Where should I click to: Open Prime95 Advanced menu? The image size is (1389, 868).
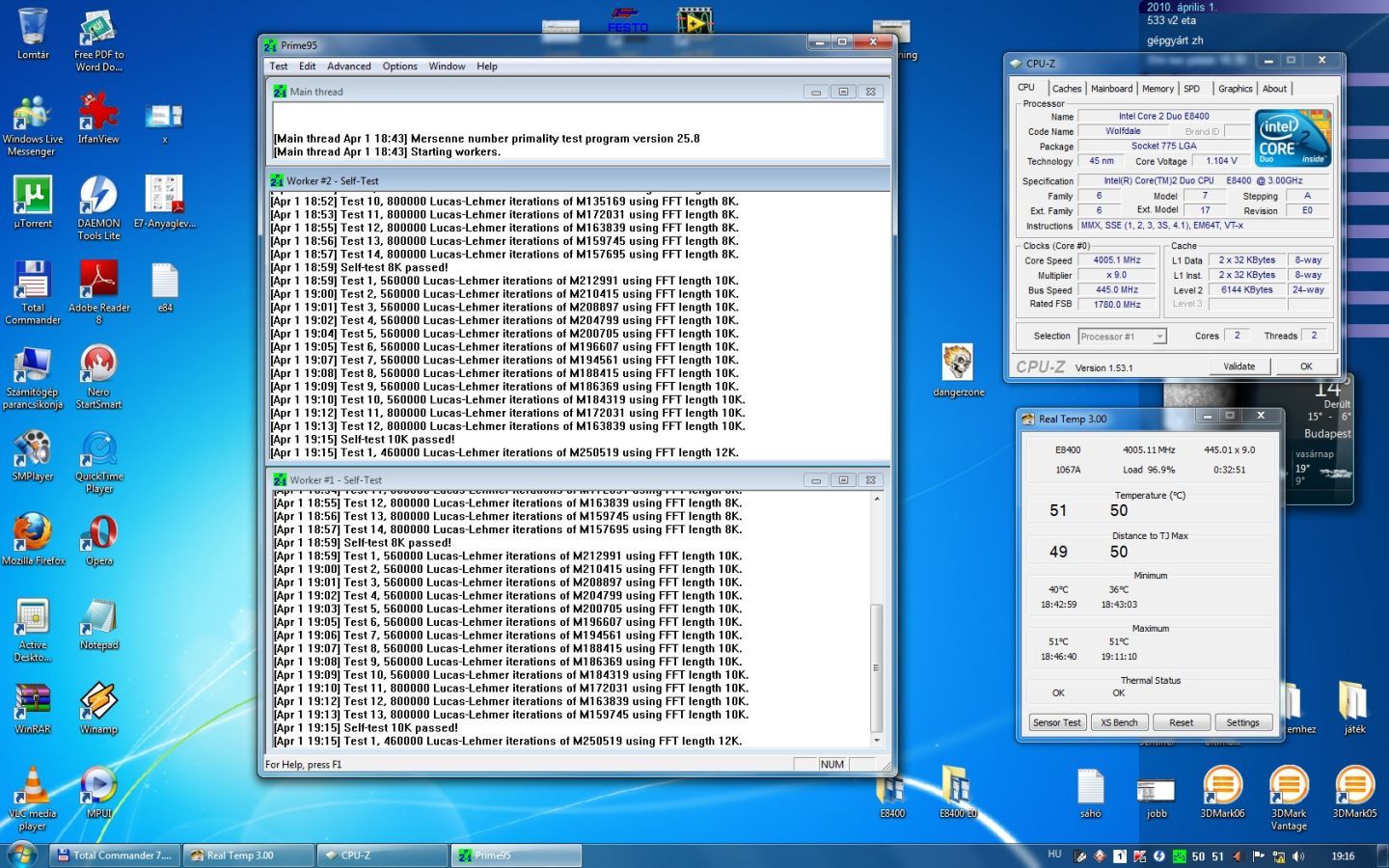point(349,67)
